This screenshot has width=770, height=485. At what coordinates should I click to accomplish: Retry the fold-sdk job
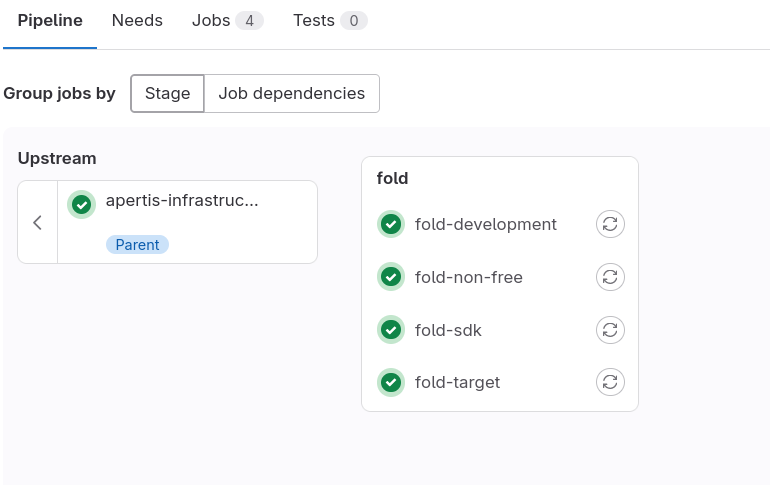click(x=610, y=330)
